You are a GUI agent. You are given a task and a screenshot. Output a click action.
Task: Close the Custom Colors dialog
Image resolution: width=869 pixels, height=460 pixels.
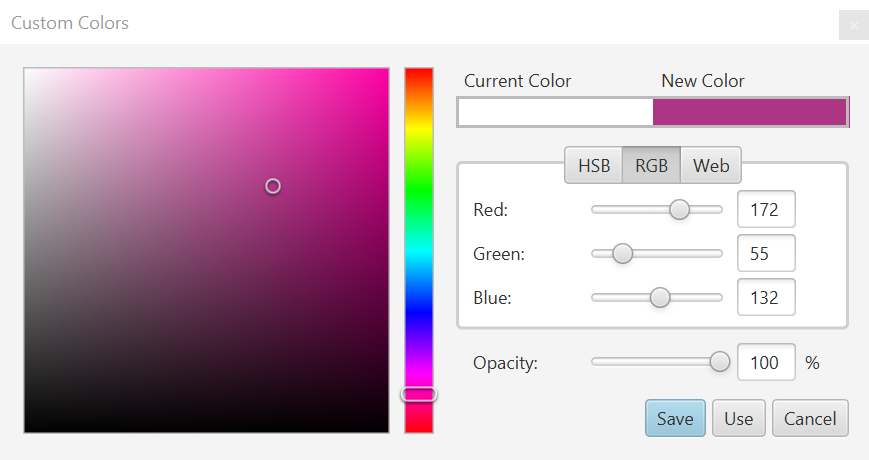[x=854, y=25]
